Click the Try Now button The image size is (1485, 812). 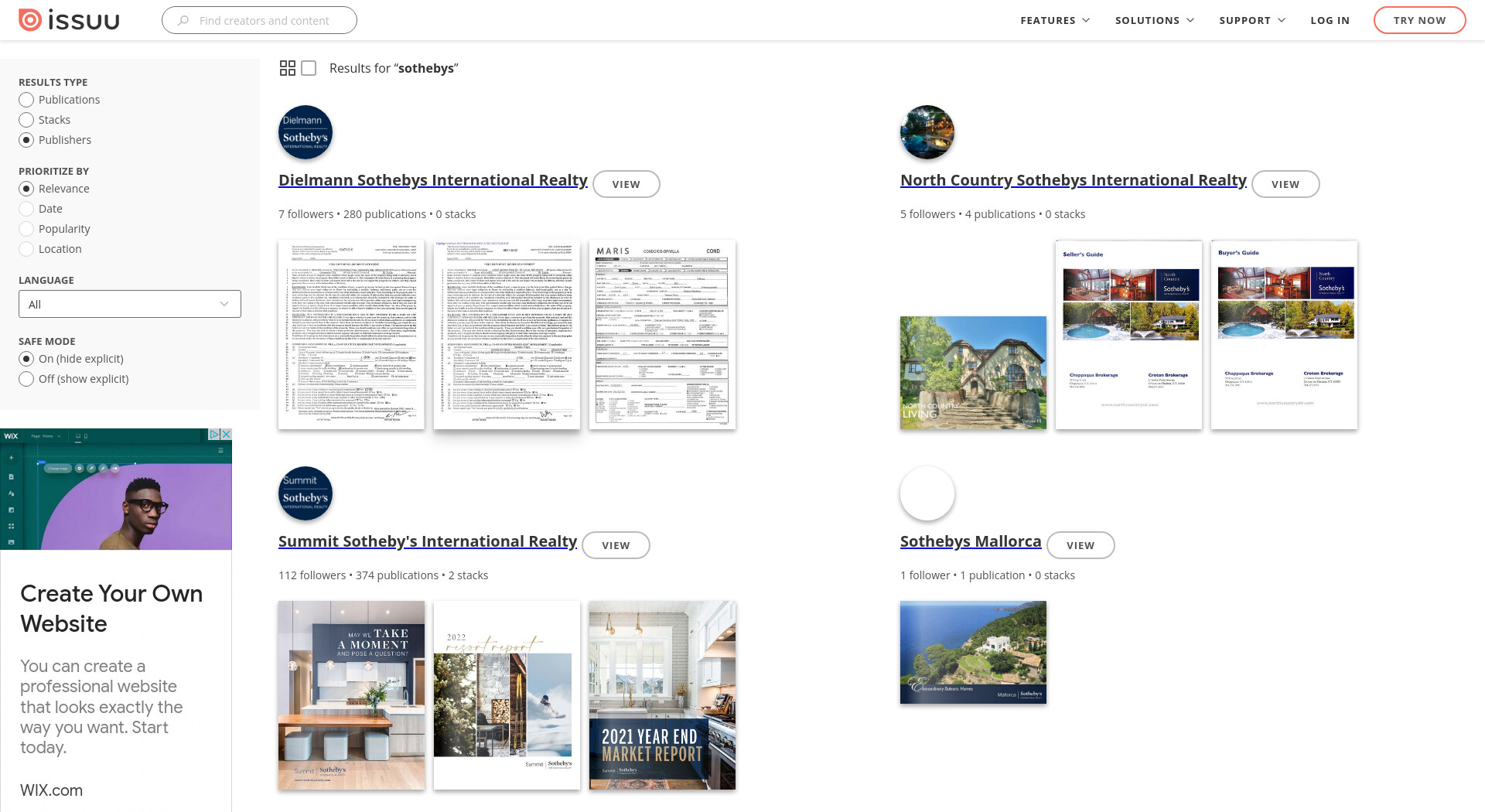coord(1419,20)
